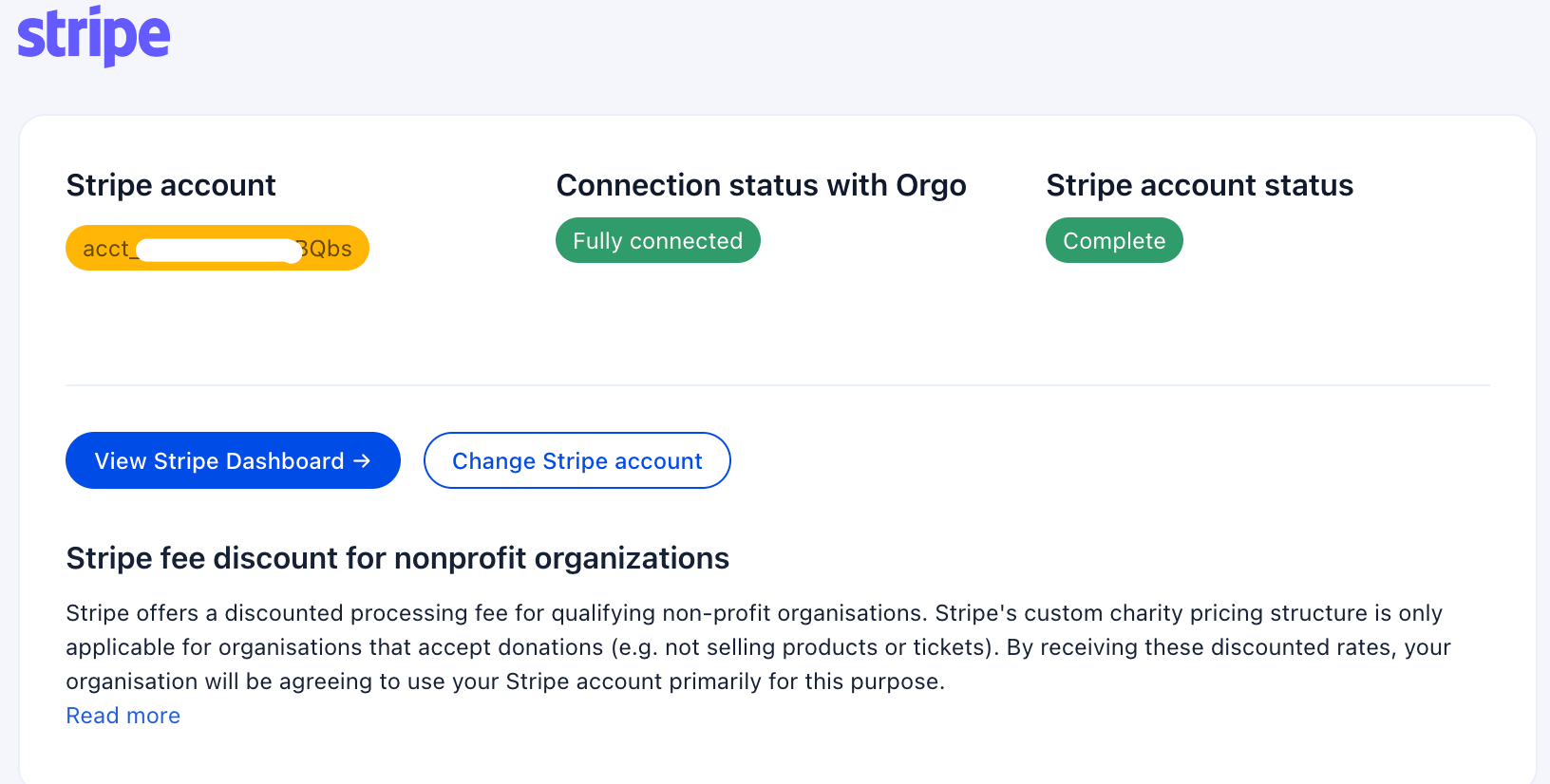Click the Stripe account status heading

pos(1199,185)
